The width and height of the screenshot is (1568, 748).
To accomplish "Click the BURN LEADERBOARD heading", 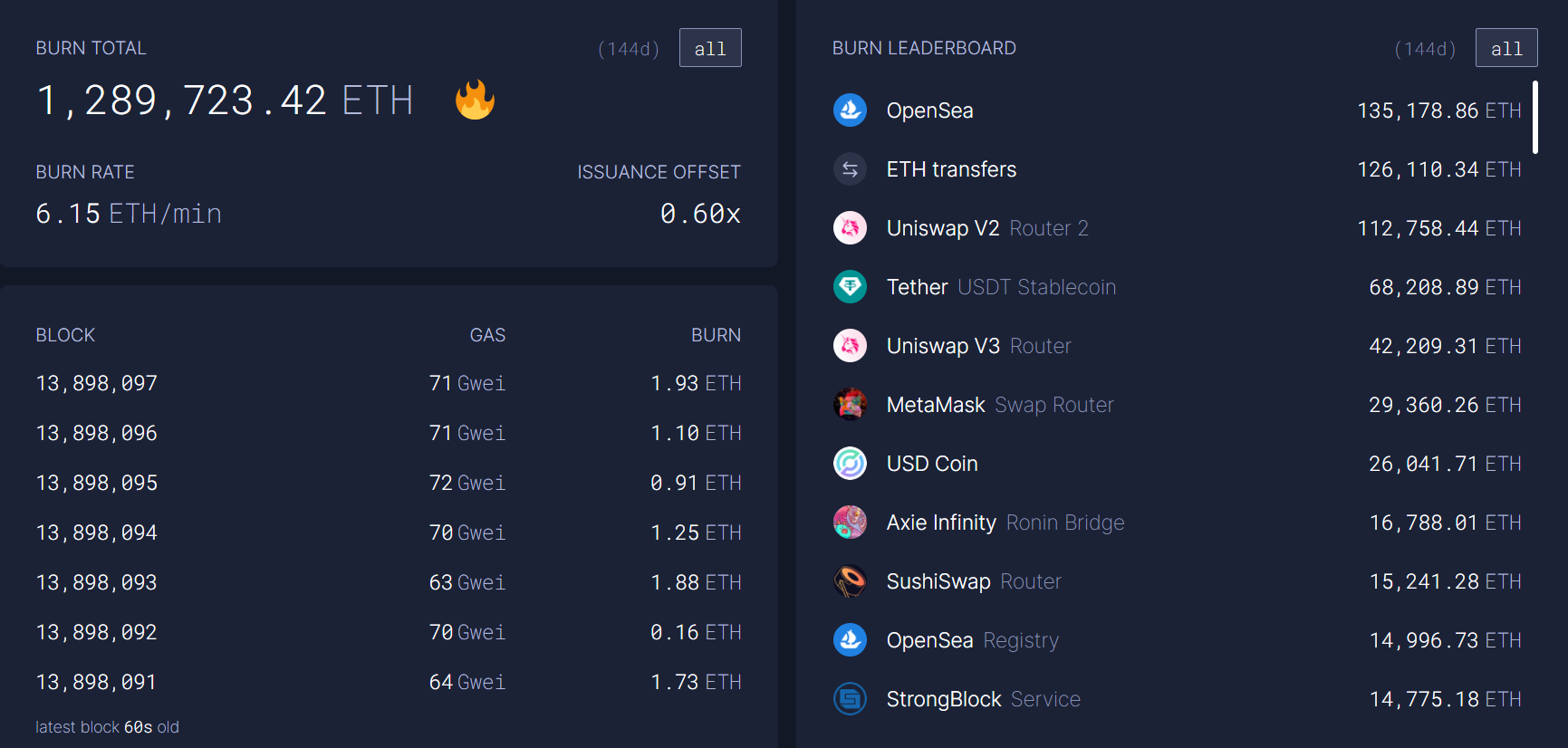I will pos(924,48).
